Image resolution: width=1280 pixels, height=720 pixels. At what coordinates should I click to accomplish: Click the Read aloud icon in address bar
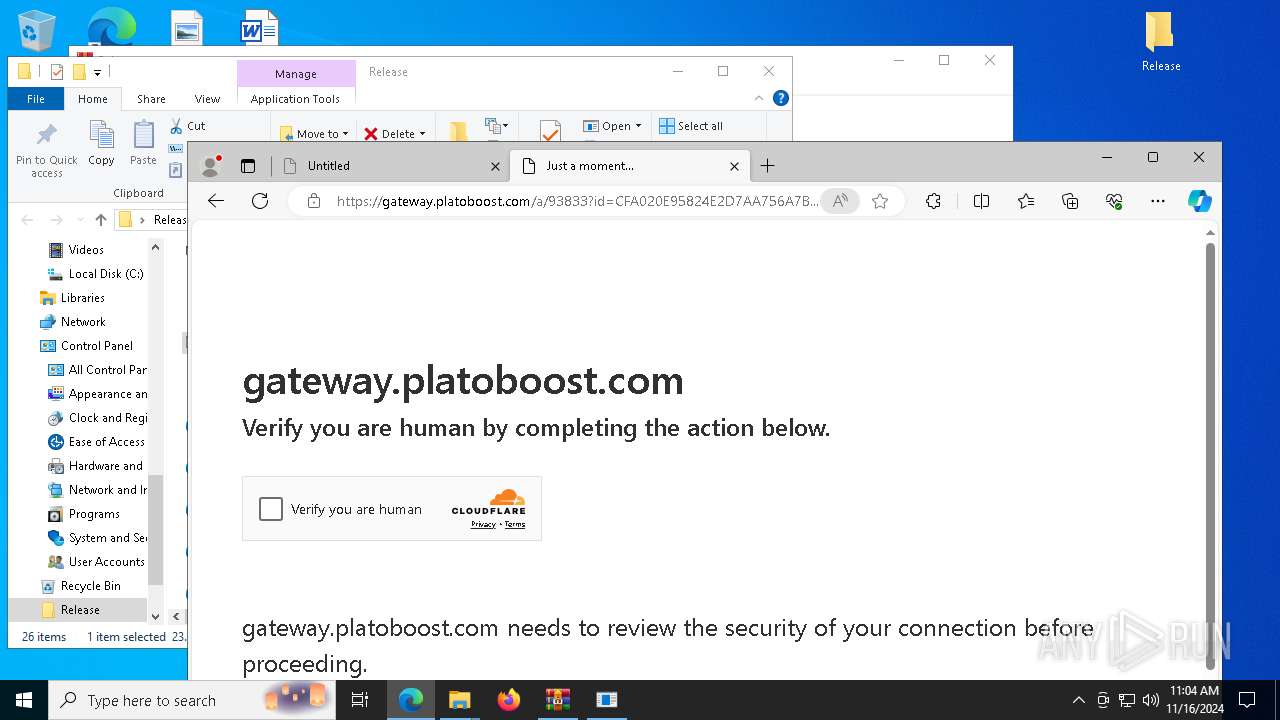coord(840,201)
